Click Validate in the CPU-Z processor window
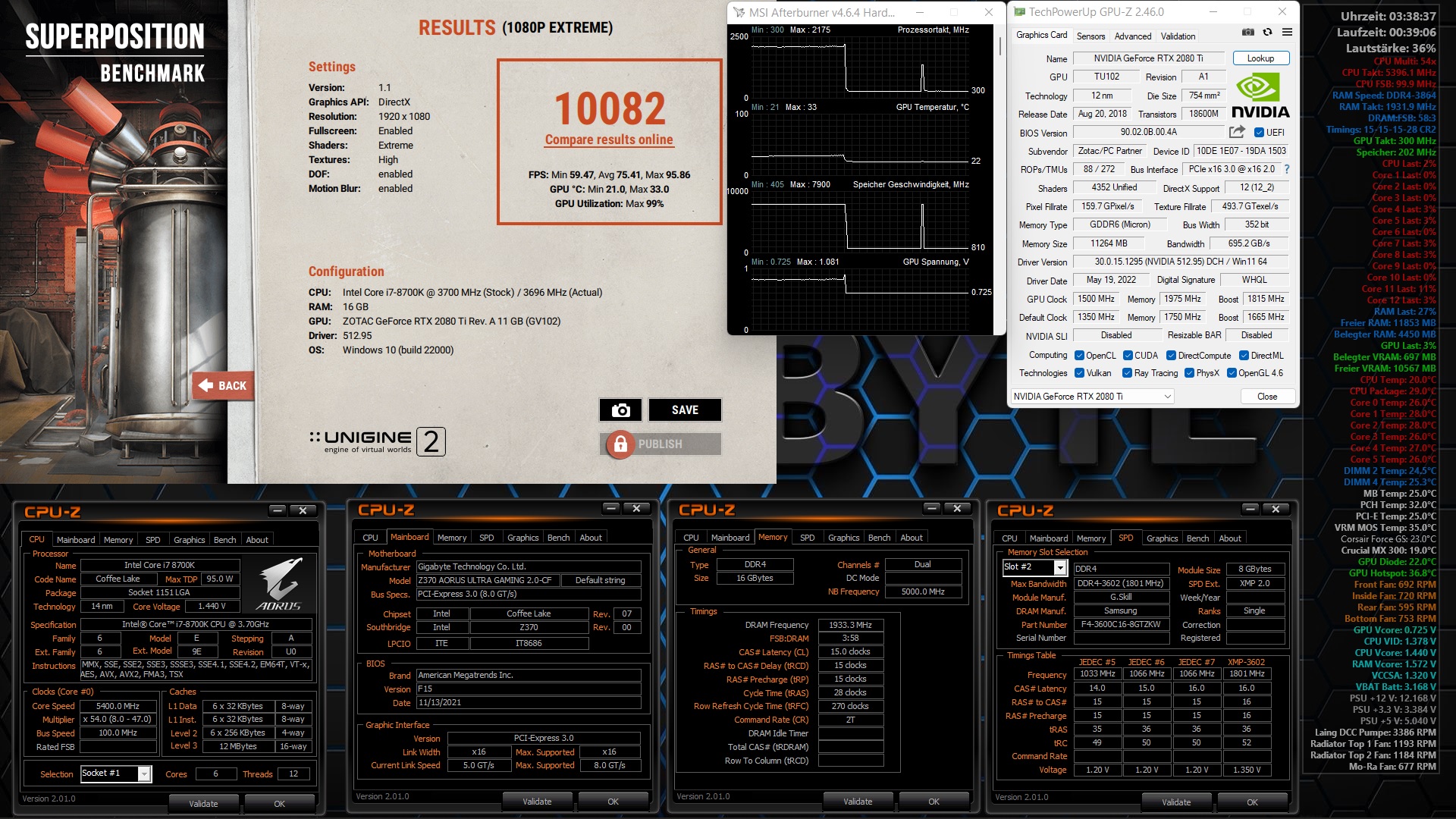Viewport: 1456px width, 819px height. tap(203, 804)
